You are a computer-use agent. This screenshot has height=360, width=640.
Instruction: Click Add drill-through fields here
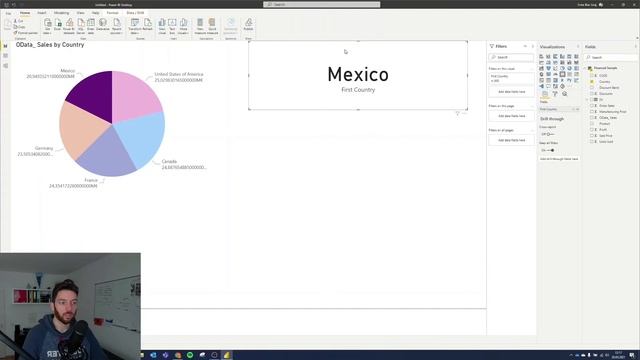559,159
